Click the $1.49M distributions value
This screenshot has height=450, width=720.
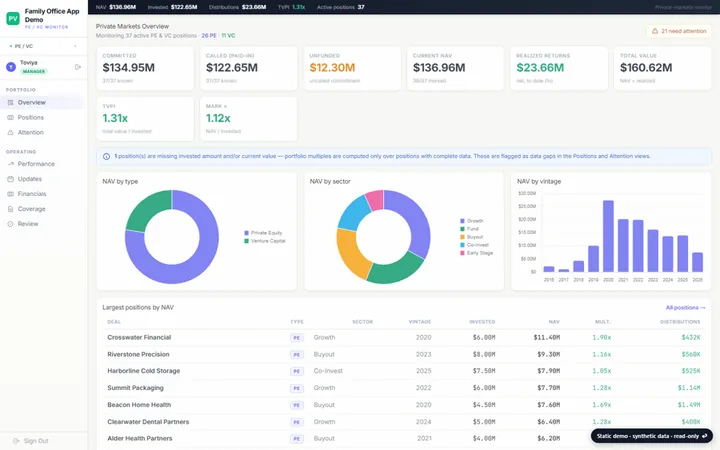[x=689, y=405]
